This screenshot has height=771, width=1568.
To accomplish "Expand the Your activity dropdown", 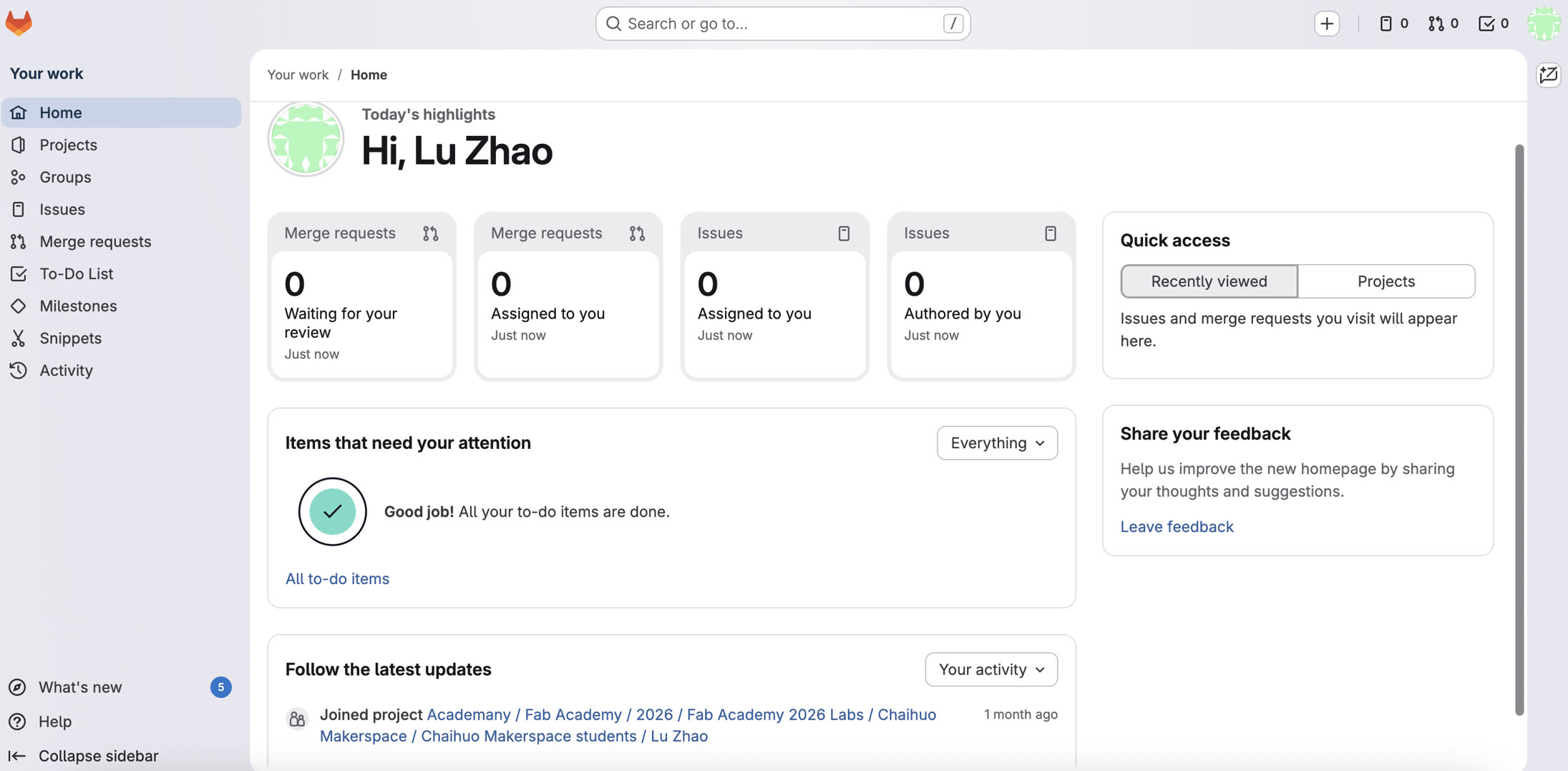I will [x=990, y=669].
